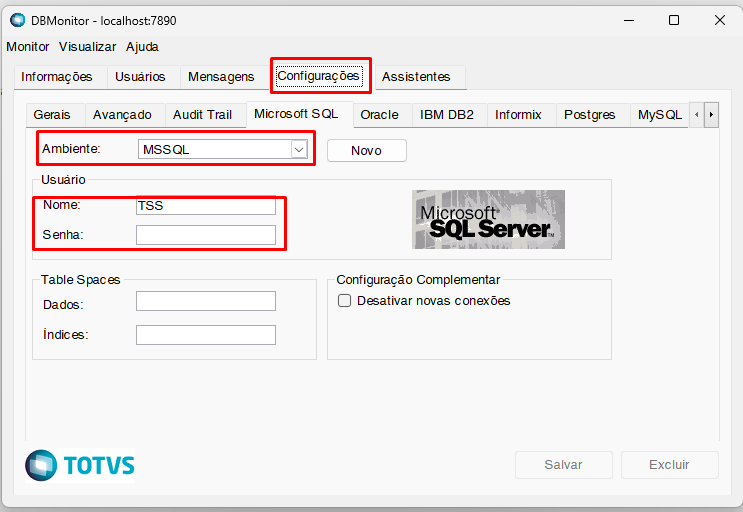Viewport: 743px width, 512px height.
Task: Open the Ajuda menu
Action: click(142, 47)
